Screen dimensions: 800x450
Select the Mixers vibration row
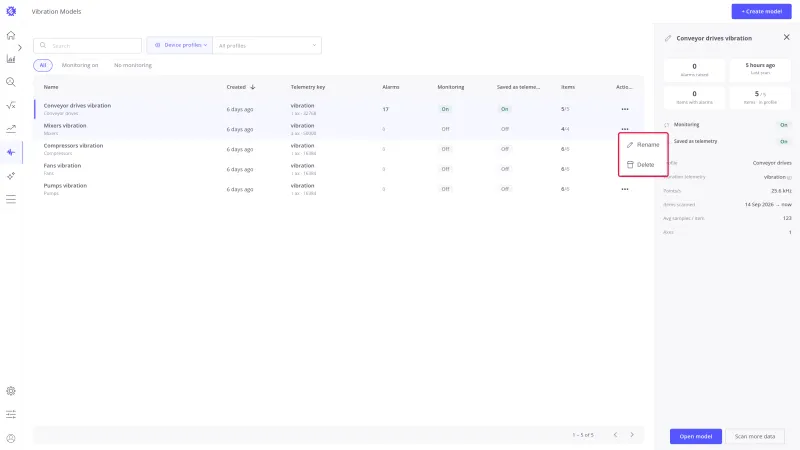tap(339, 129)
